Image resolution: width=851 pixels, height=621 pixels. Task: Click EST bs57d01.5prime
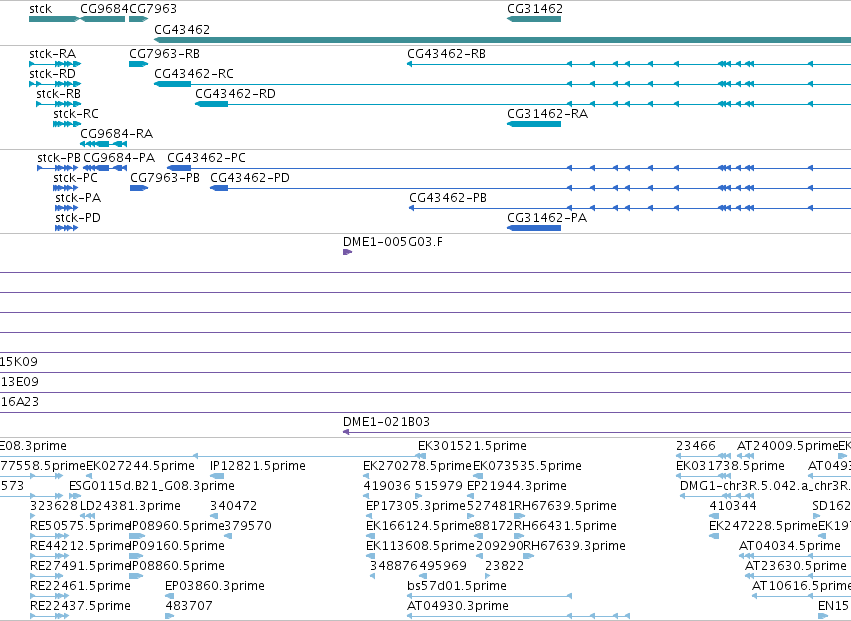(x=490, y=596)
